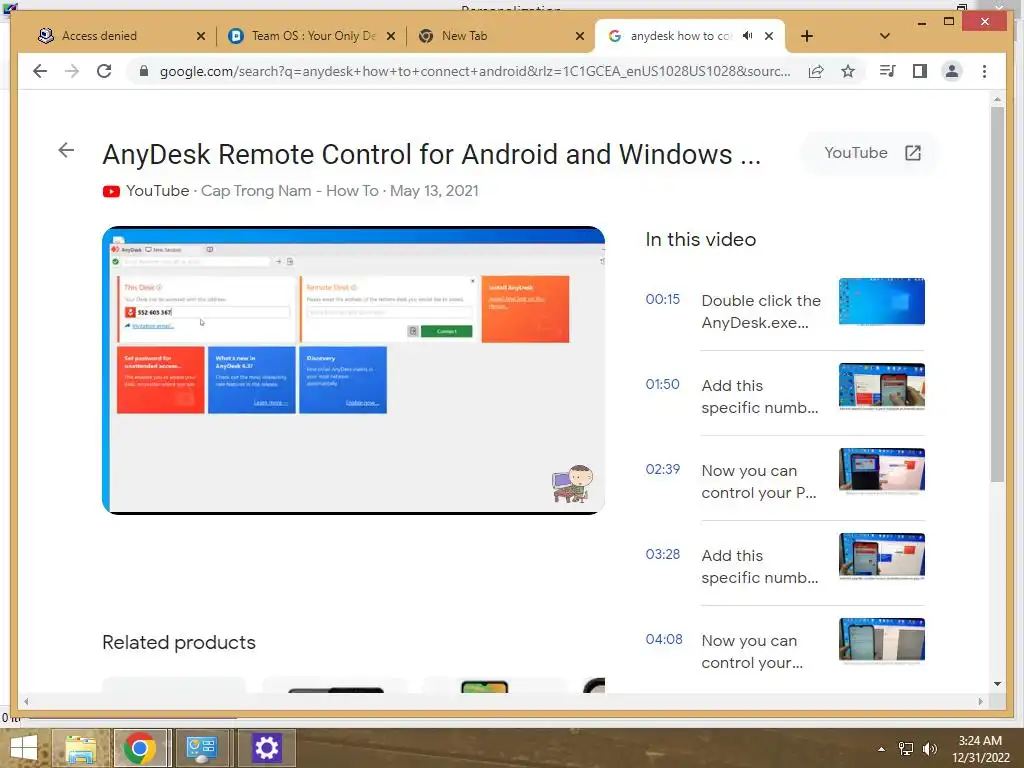Open 'Now you can control your P...' chapter
The width and height of the screenshot is (1024, 768).
(759, 481)
